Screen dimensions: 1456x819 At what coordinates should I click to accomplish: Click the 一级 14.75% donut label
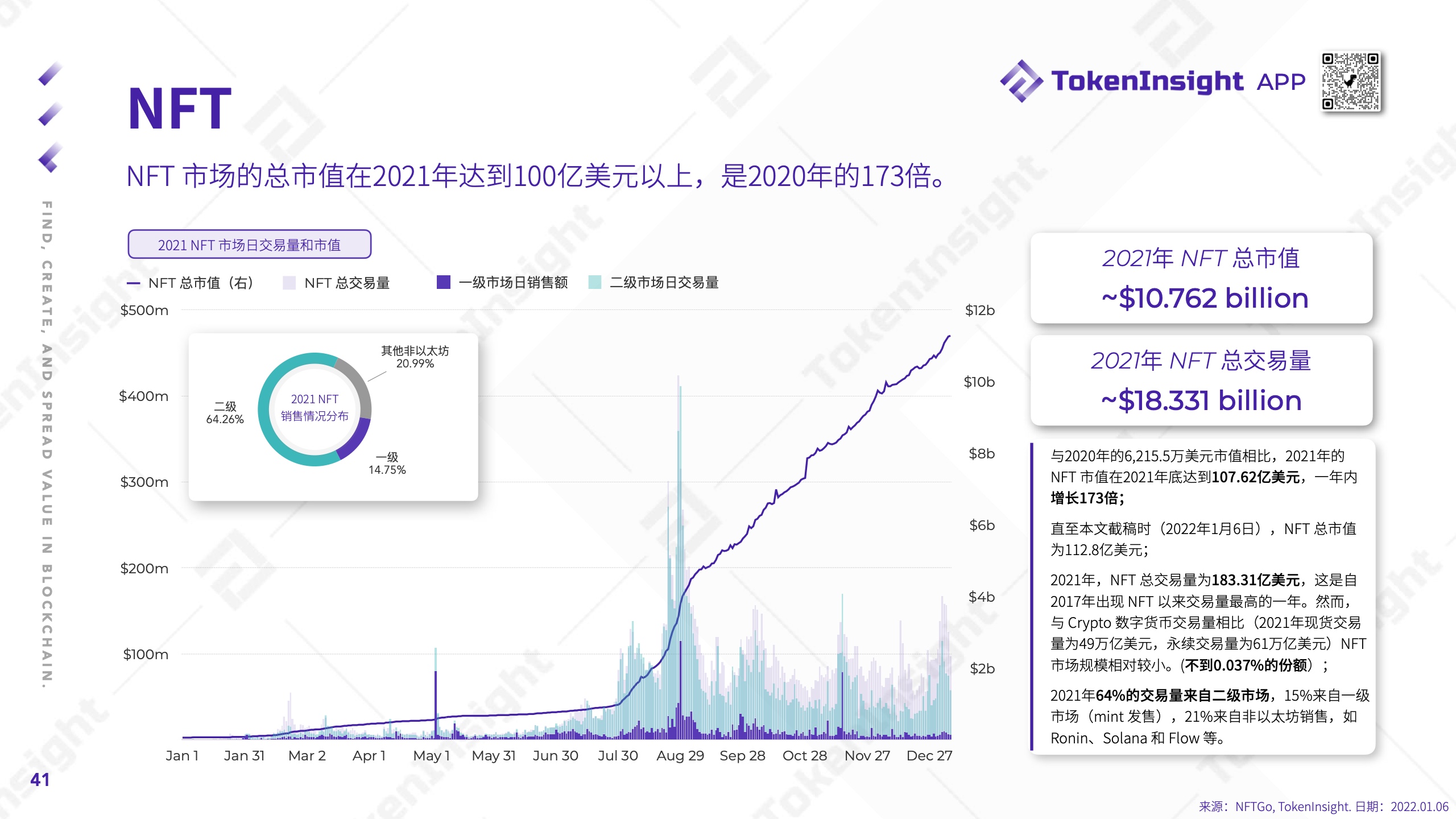coord(387,464)
